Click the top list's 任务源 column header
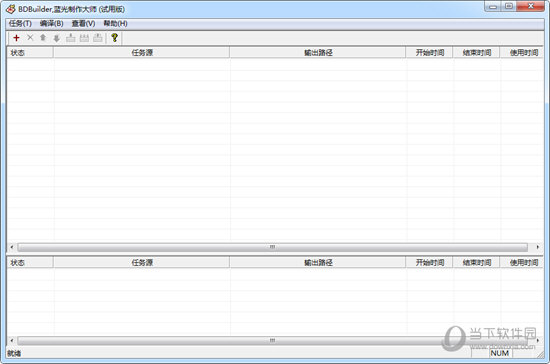550x364 pixels. (142, 53)
